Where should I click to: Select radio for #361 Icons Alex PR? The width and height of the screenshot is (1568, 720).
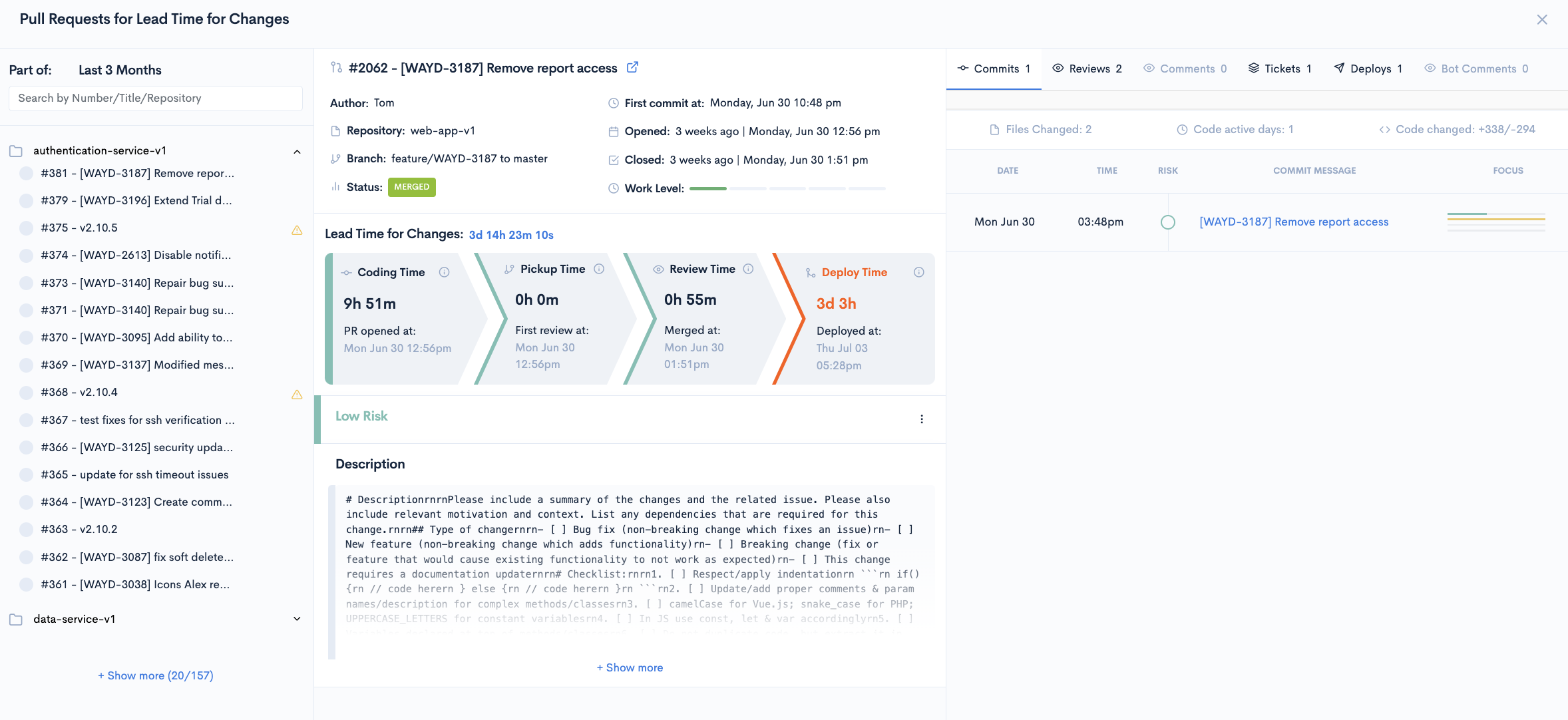pos(27,585)
